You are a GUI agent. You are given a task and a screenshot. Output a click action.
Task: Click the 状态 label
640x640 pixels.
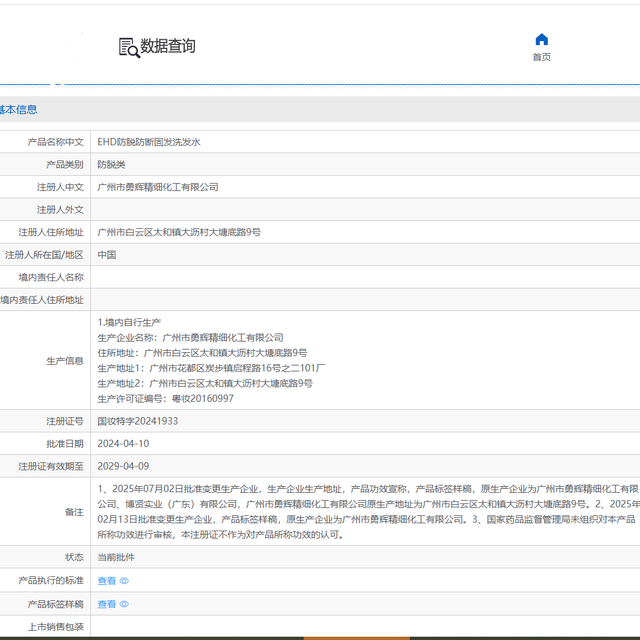click(74, 557)
